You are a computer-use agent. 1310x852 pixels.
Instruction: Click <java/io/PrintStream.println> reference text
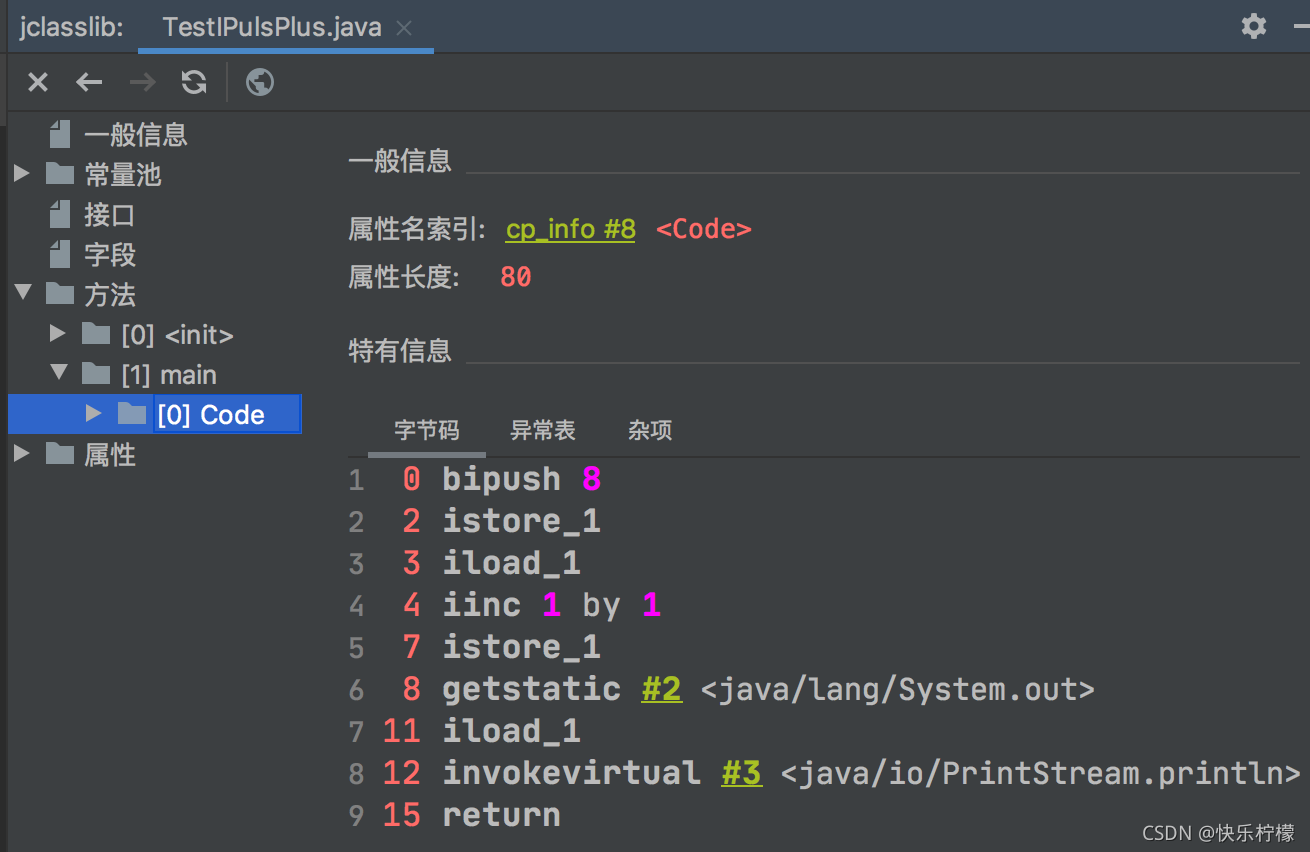tap(1041, 773)
